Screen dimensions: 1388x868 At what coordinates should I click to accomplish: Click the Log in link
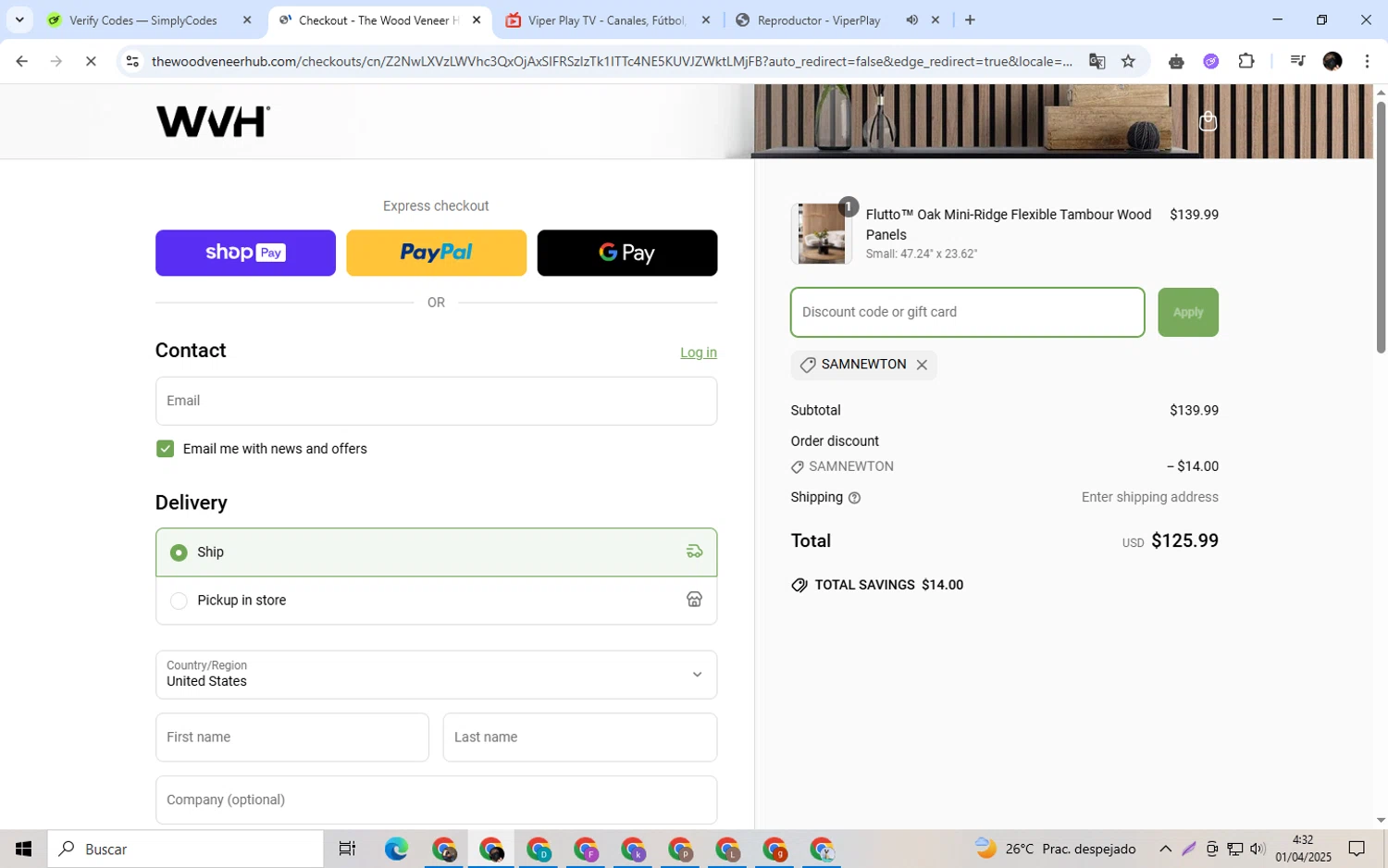point(699,353)
